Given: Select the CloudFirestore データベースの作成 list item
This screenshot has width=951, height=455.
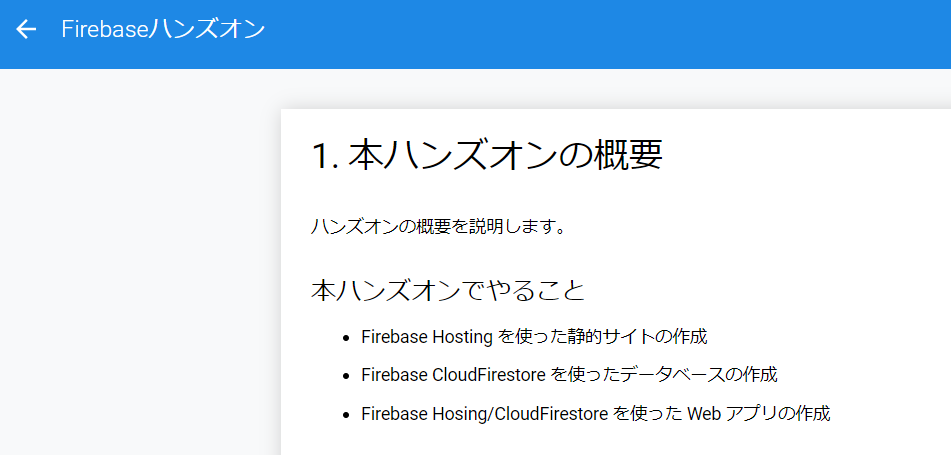Looking at the screenshot, I should coord(569,375).
